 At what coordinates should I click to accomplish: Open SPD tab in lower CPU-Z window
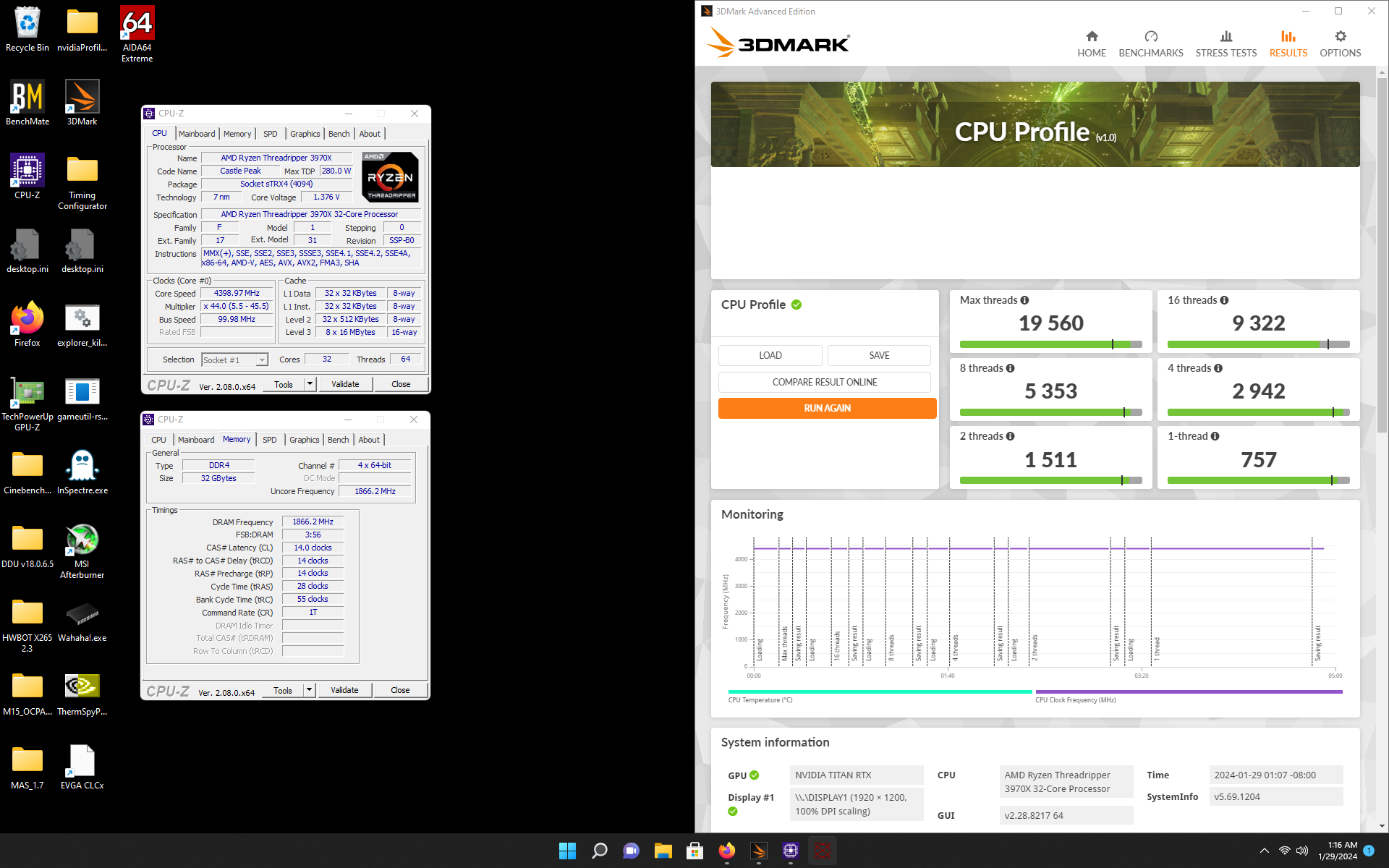pos(270,440)
